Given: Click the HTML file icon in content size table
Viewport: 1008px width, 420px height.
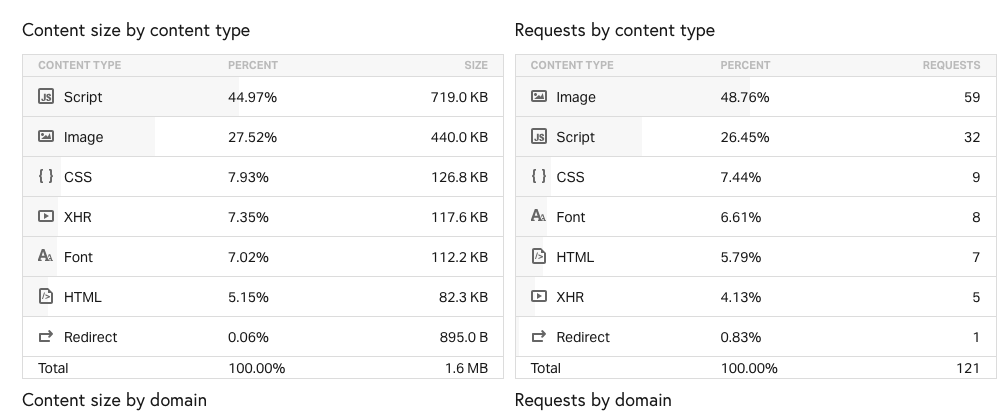Looking at the screenshot, I should (46, 296).
